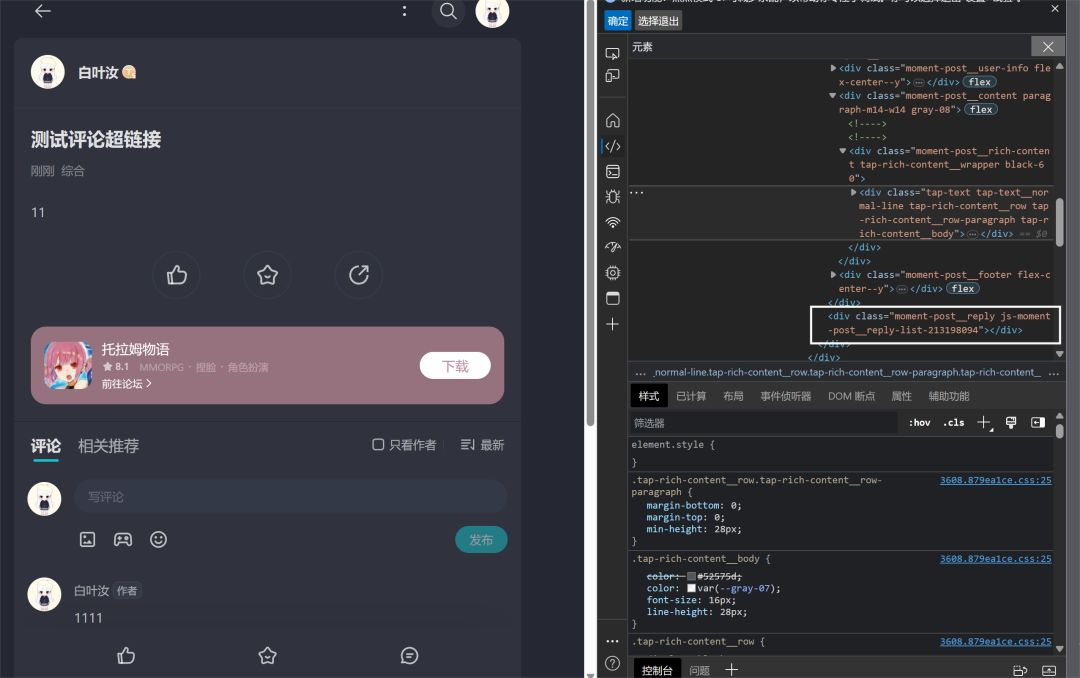Image resolution: width=1080 pixels, height=678 pixels.
Task: Collapse moment-post__content div node
Action: 833,96
